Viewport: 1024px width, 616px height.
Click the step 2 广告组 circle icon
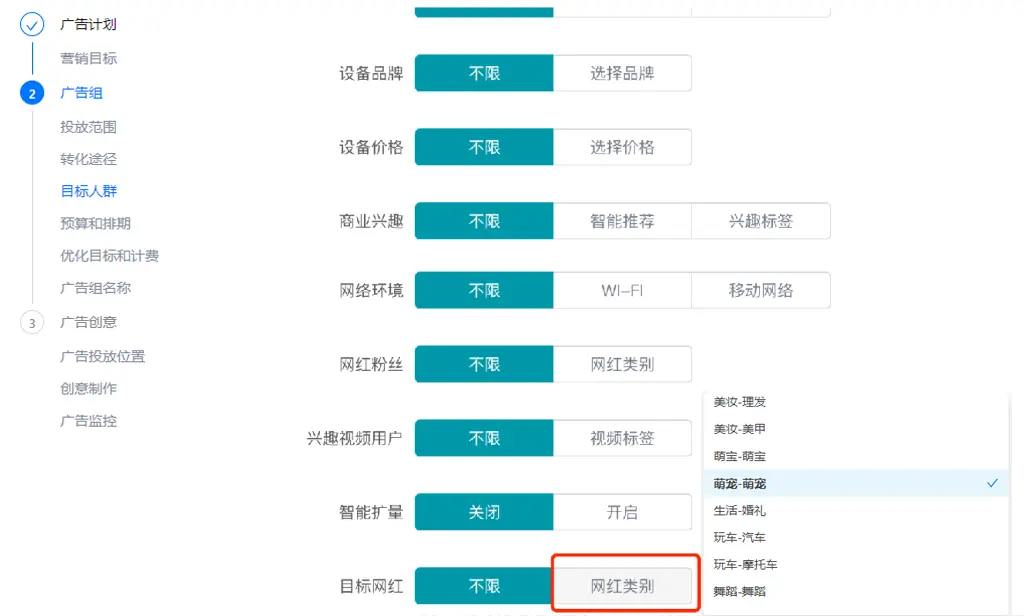point(32,93)
